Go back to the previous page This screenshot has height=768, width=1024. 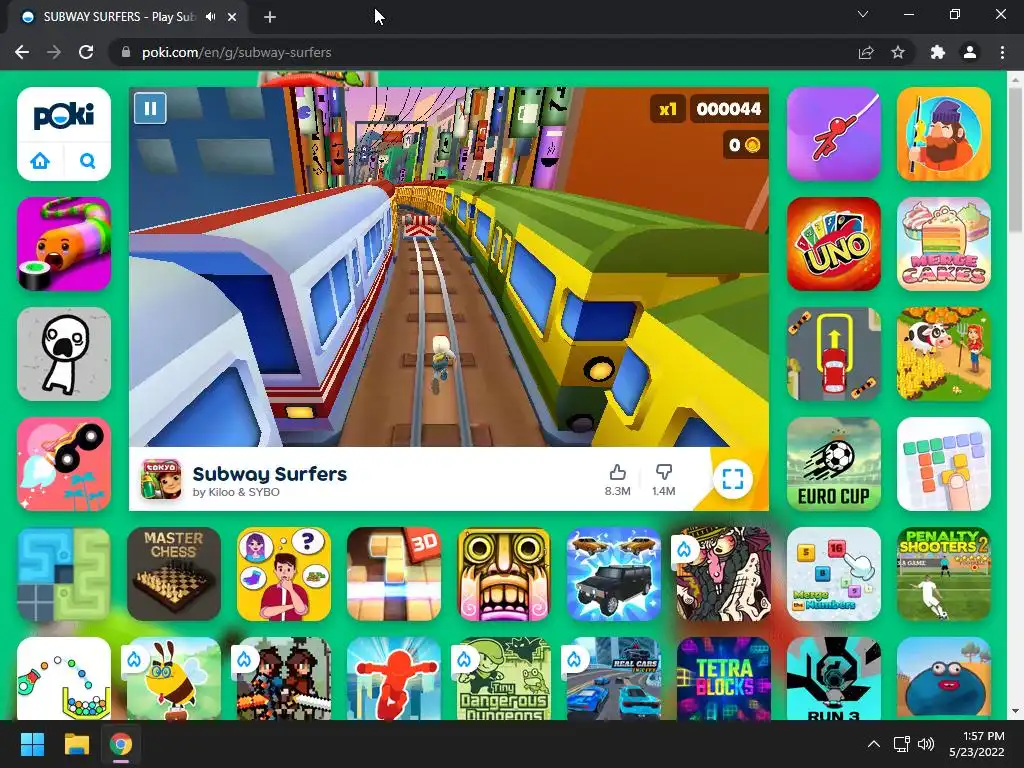pos(22,52)
